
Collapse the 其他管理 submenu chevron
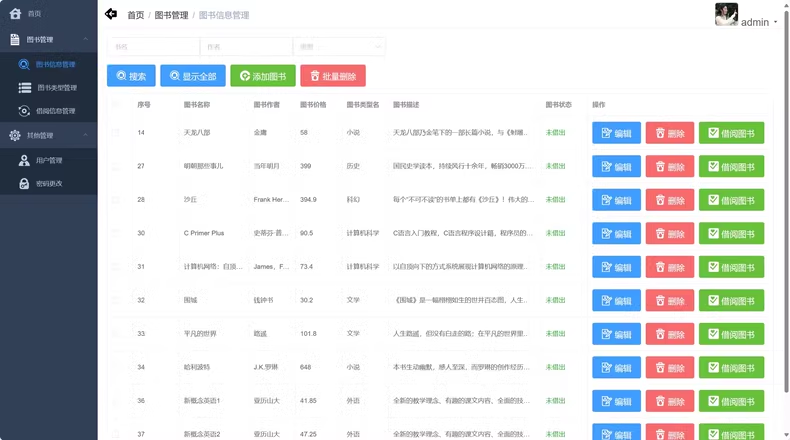(85, 135)
